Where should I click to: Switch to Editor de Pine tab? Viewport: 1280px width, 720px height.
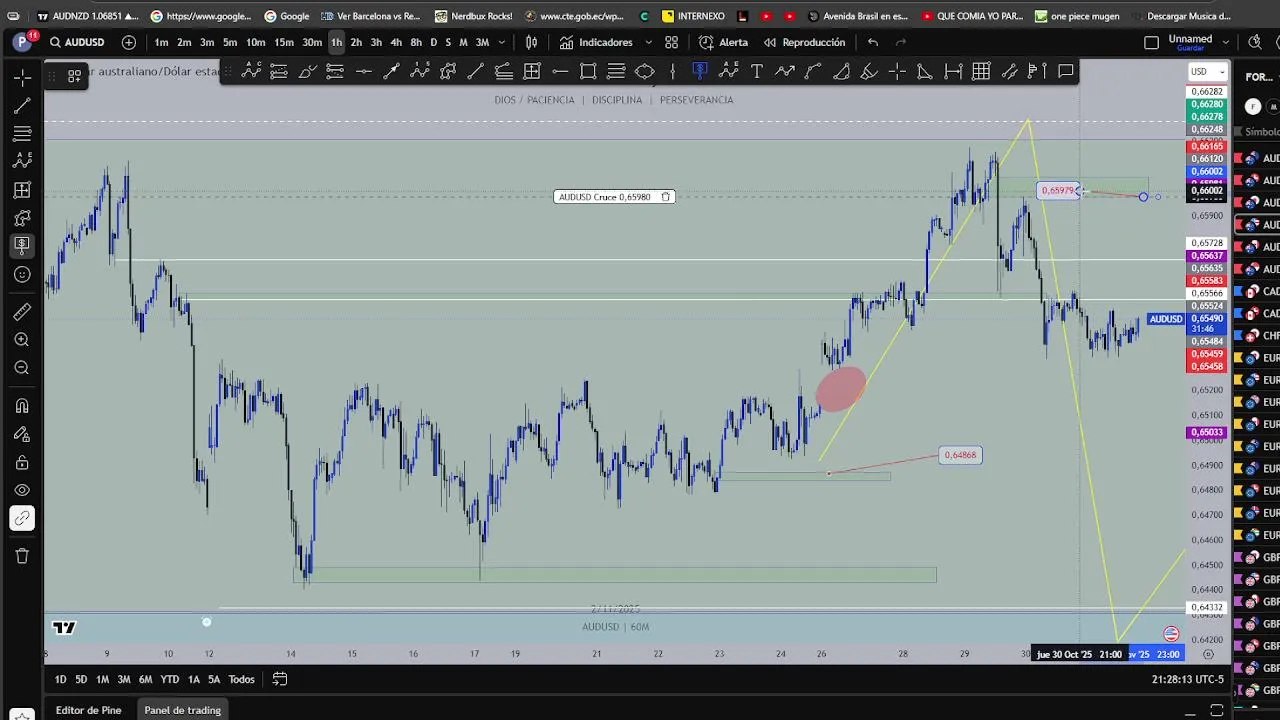(x=88, y=710)
